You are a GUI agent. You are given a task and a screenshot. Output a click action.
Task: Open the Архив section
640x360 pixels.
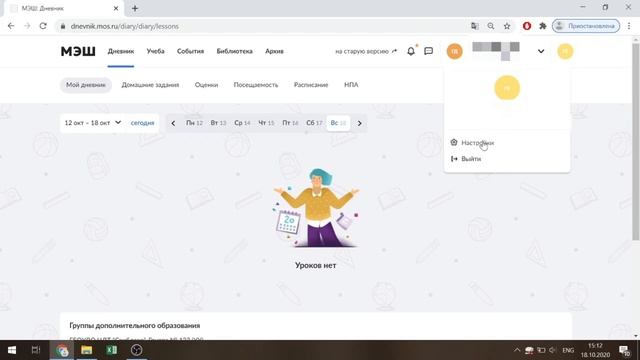click(274, 51)
